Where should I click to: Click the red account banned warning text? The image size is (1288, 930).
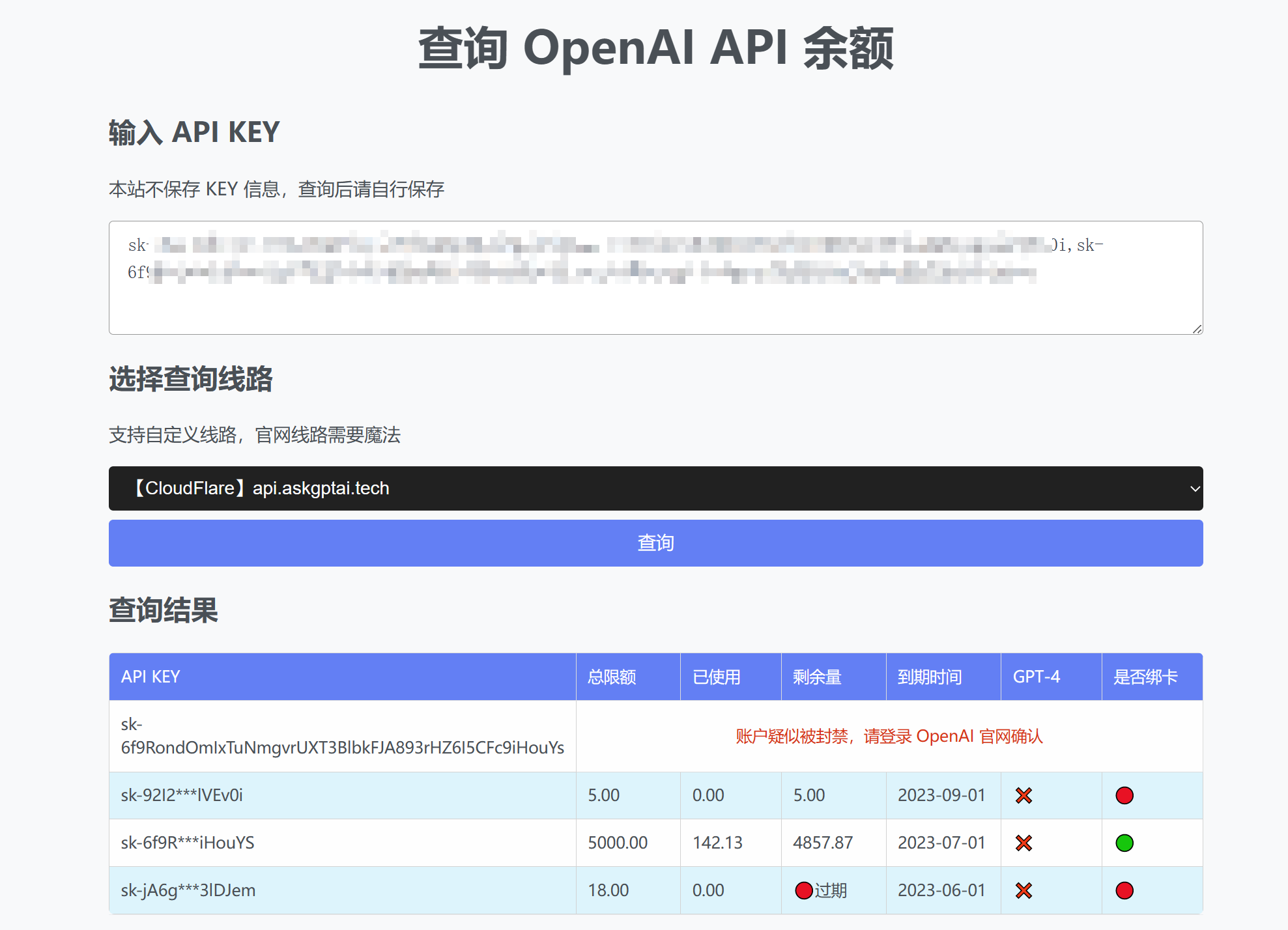click(x=889, y=736)
